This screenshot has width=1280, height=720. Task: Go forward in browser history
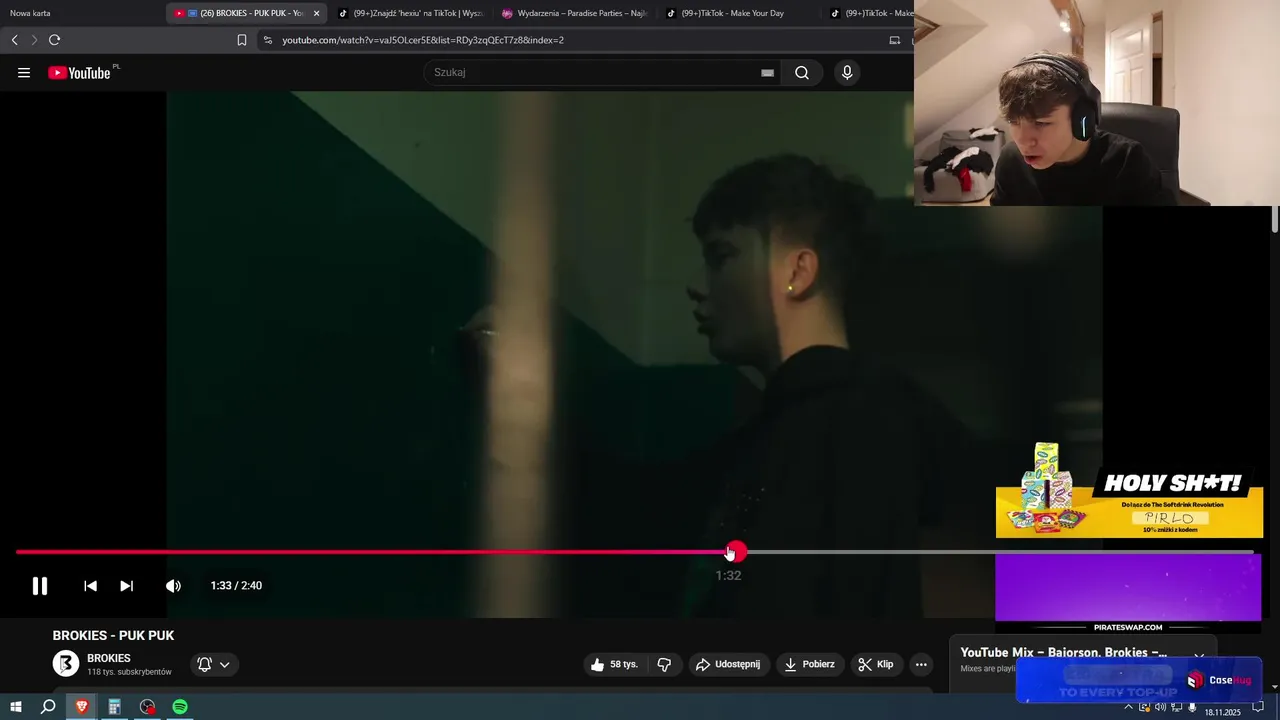coord(33,40)
